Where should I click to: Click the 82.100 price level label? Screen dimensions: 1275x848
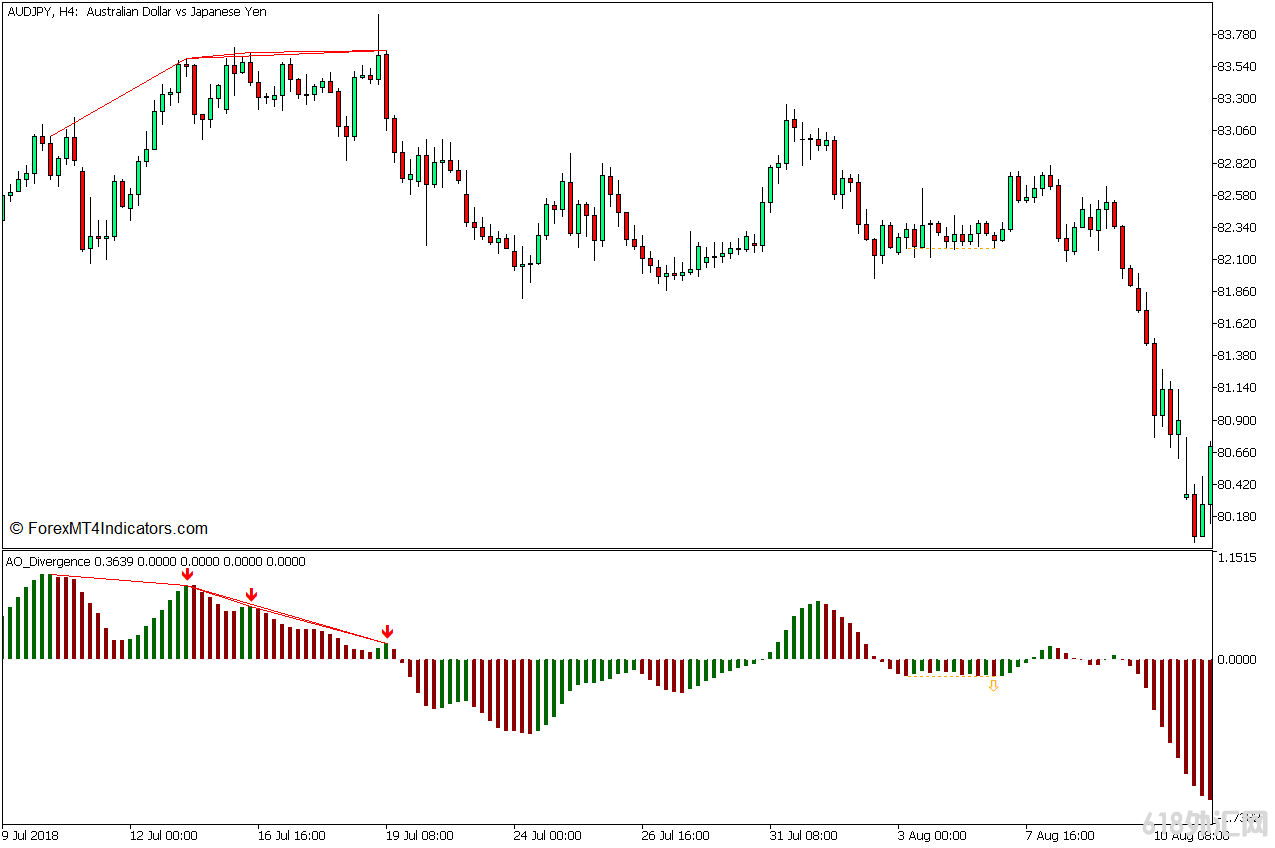click(1236, 260)
